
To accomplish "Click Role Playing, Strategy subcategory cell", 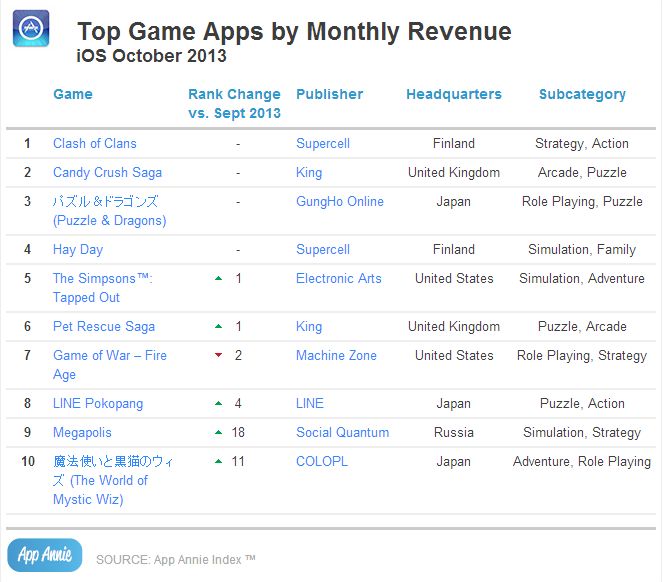I will coord(582,356).
